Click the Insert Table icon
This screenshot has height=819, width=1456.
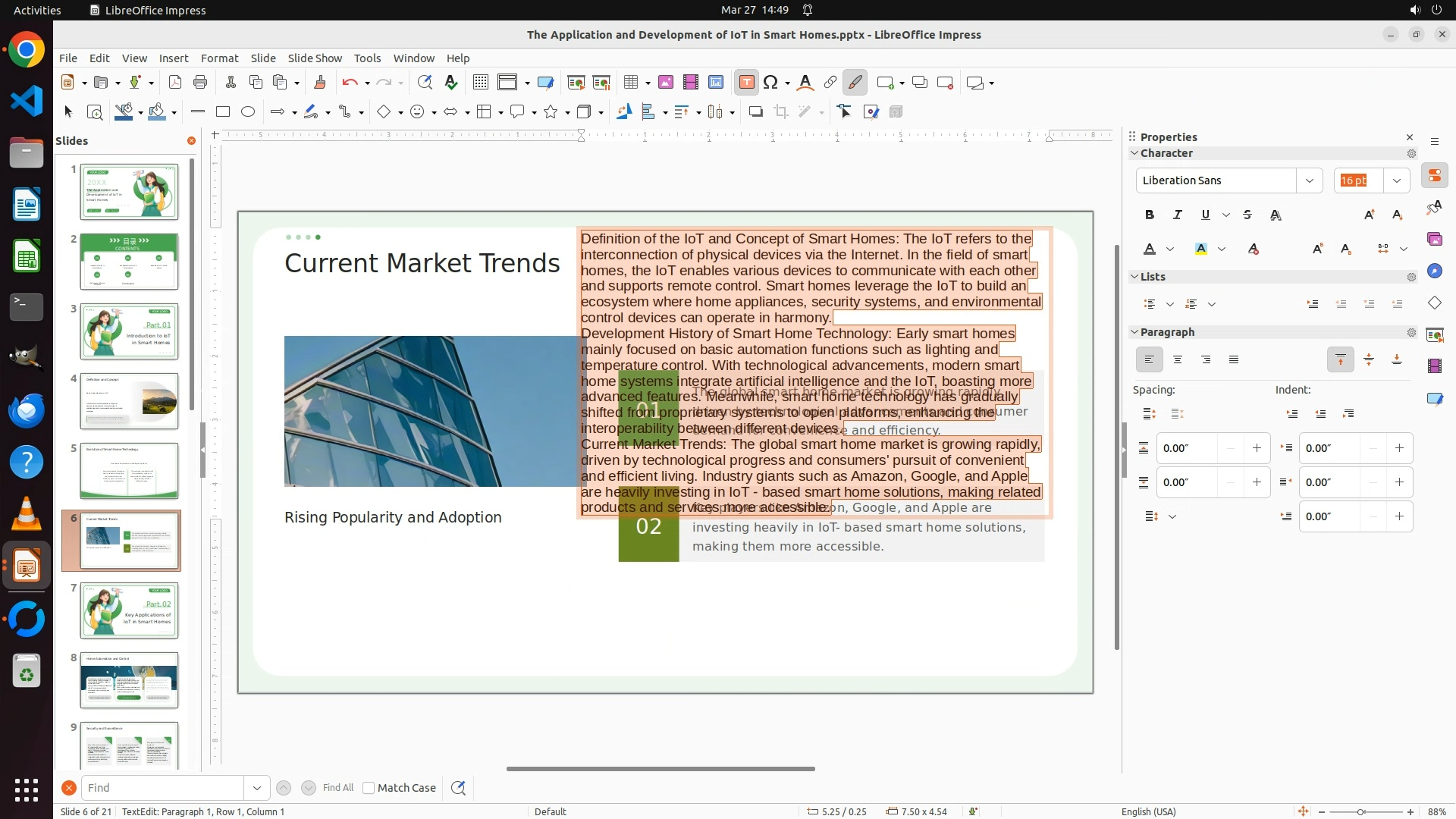click(630, 83)
